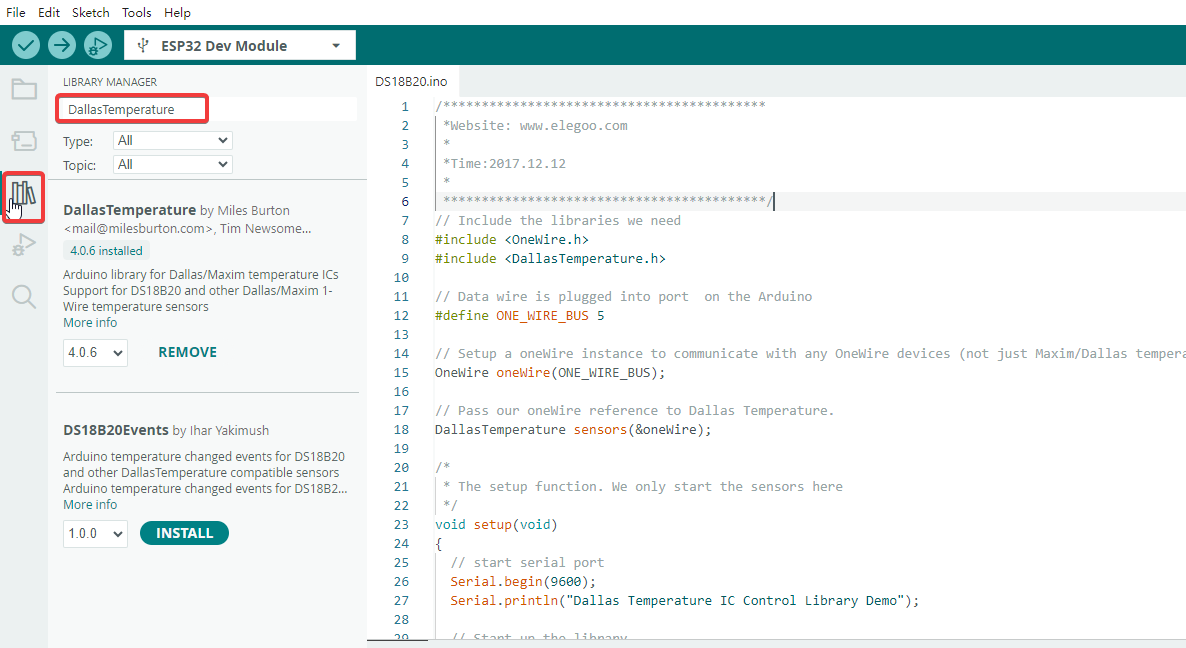Image resolution: width=1186 pixels, height=648 pixels.
Task: Click the OneWire oneWire(ONE_WIRE_BUS); line
Action: pos(551,373)
